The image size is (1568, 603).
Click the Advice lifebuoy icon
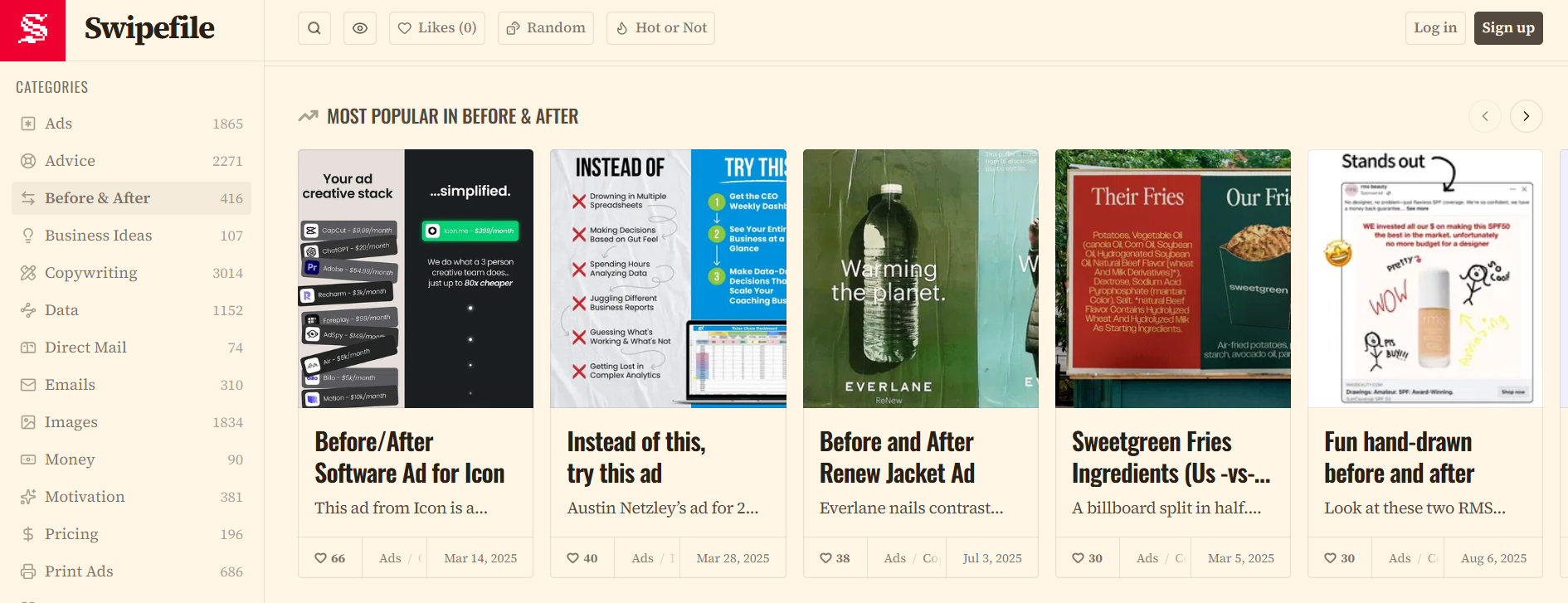28,161
